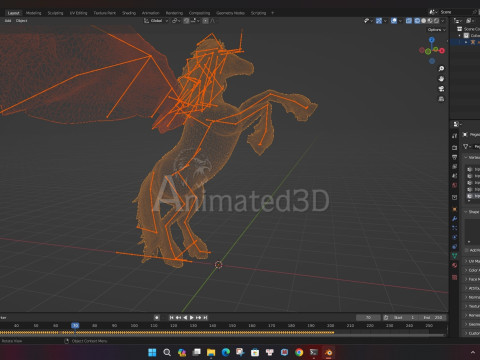Open the Texture properties checker icon
Viewport: 480px width, 360px height.
[x=455, y=277]
